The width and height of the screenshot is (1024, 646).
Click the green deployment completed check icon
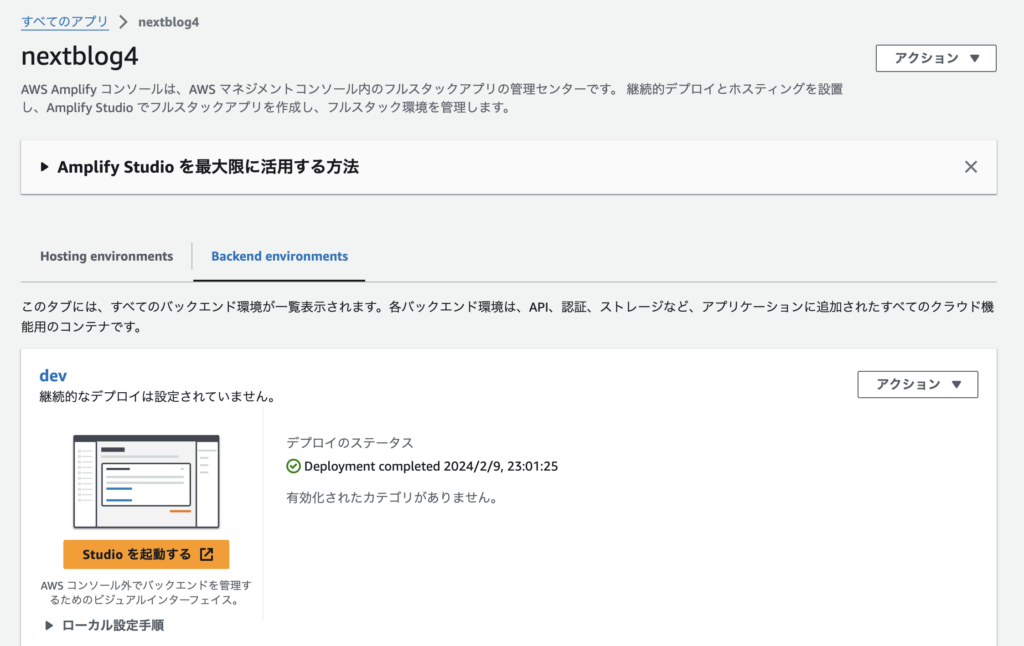[293, 466]
